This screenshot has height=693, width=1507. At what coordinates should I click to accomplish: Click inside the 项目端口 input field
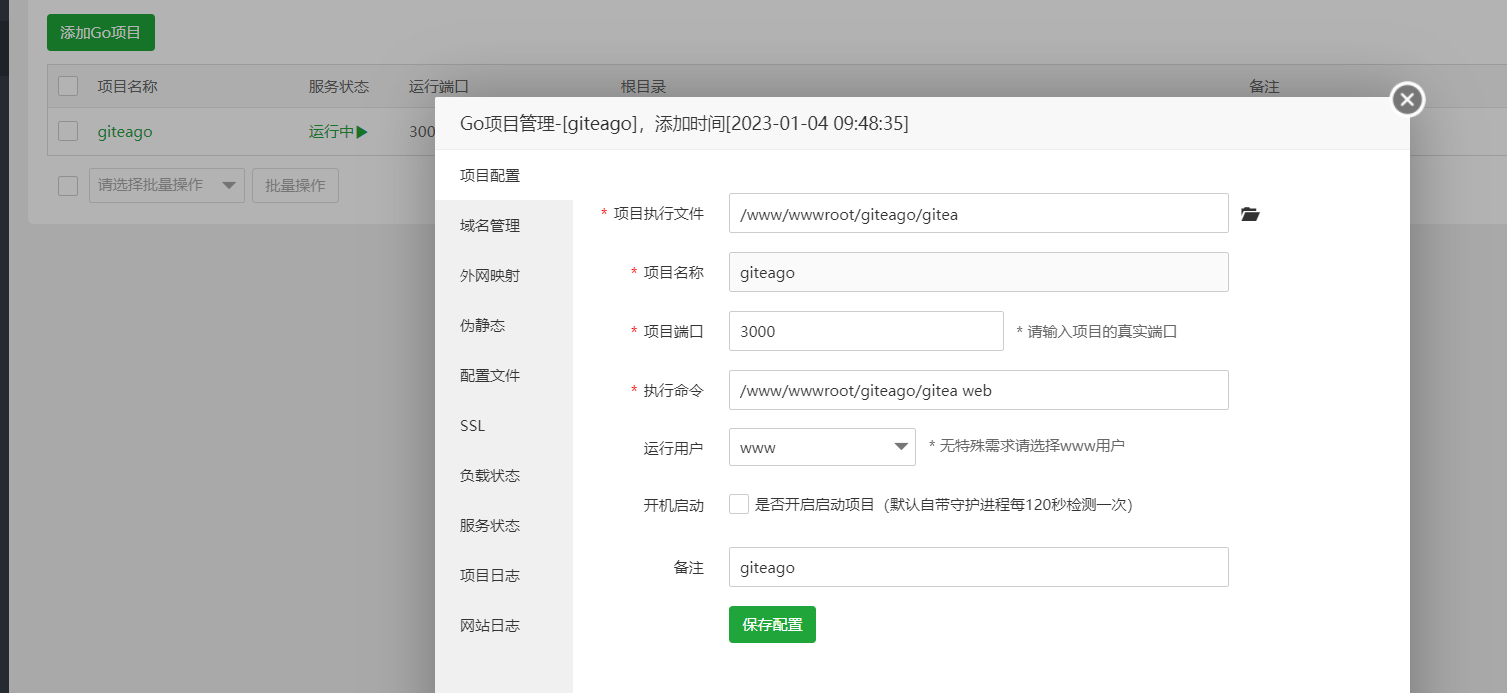[865, 330]
